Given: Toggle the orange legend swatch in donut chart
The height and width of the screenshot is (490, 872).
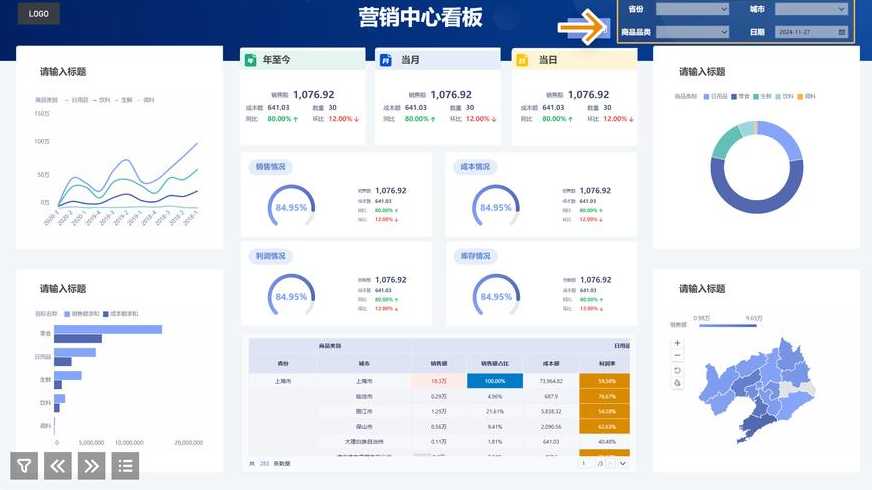Looking at the screenshot, I should (x=800, y=97).
